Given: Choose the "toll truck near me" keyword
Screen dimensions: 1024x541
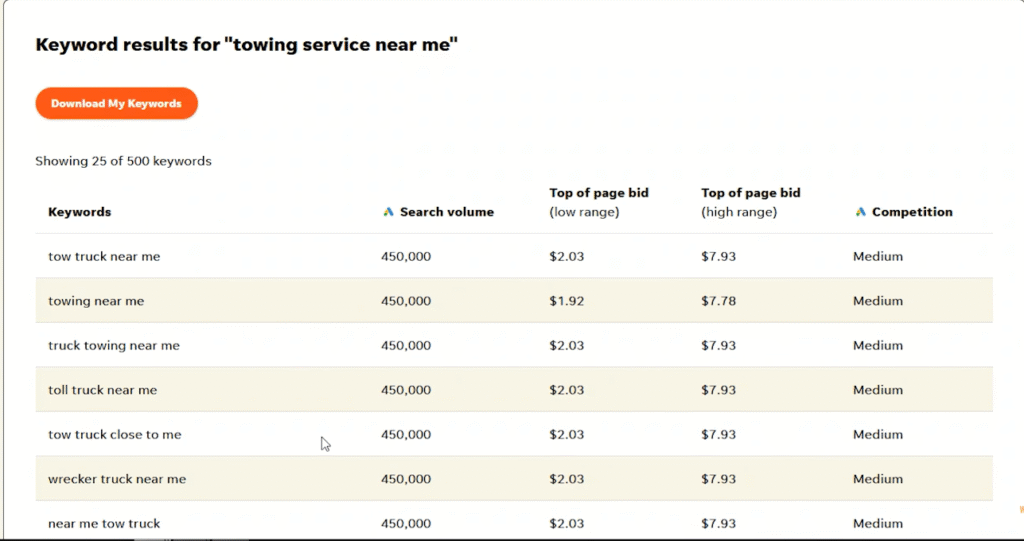Looking at the screenshot, I should (x=103, y=389).
